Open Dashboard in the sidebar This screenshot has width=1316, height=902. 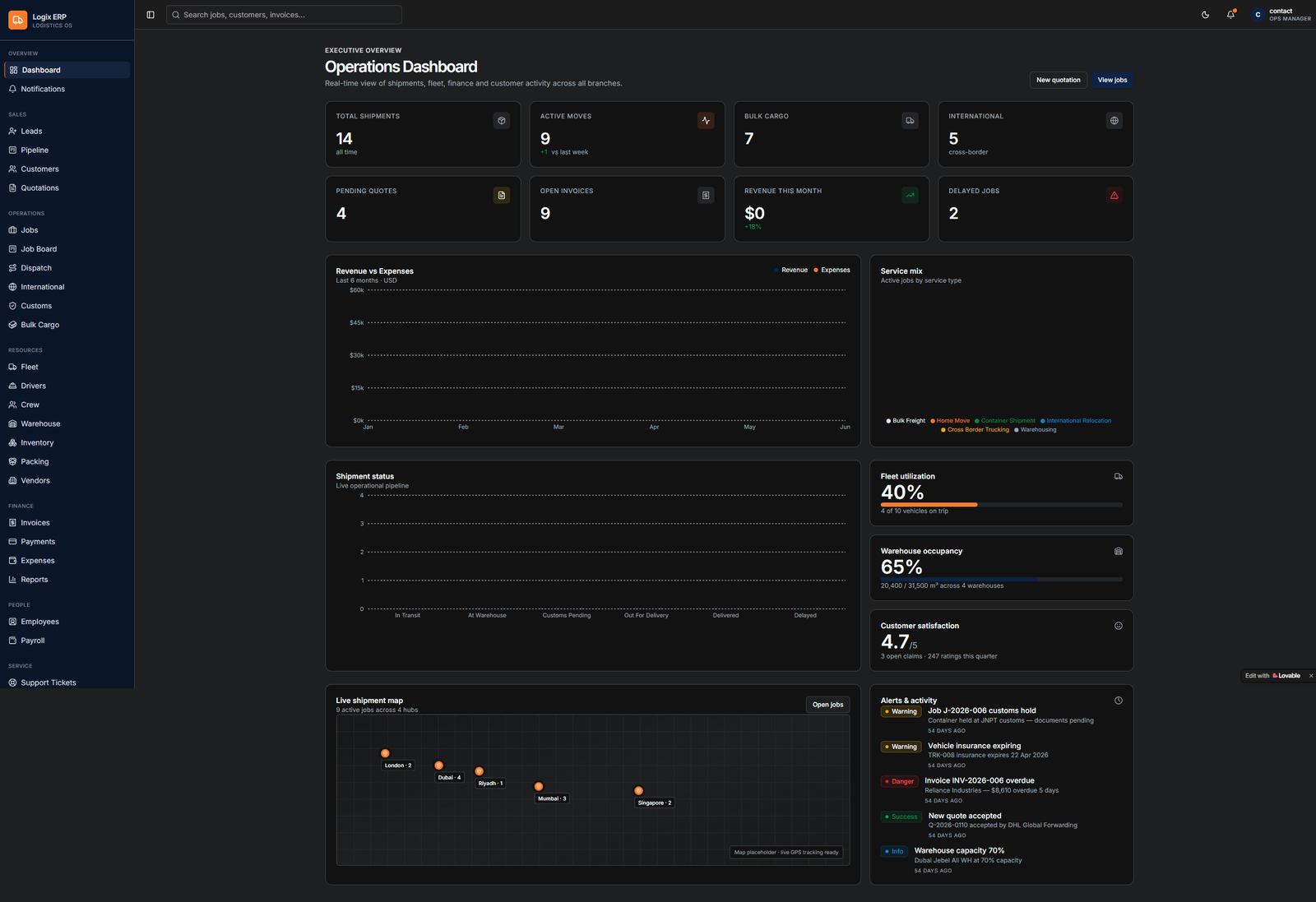point(67,70)
